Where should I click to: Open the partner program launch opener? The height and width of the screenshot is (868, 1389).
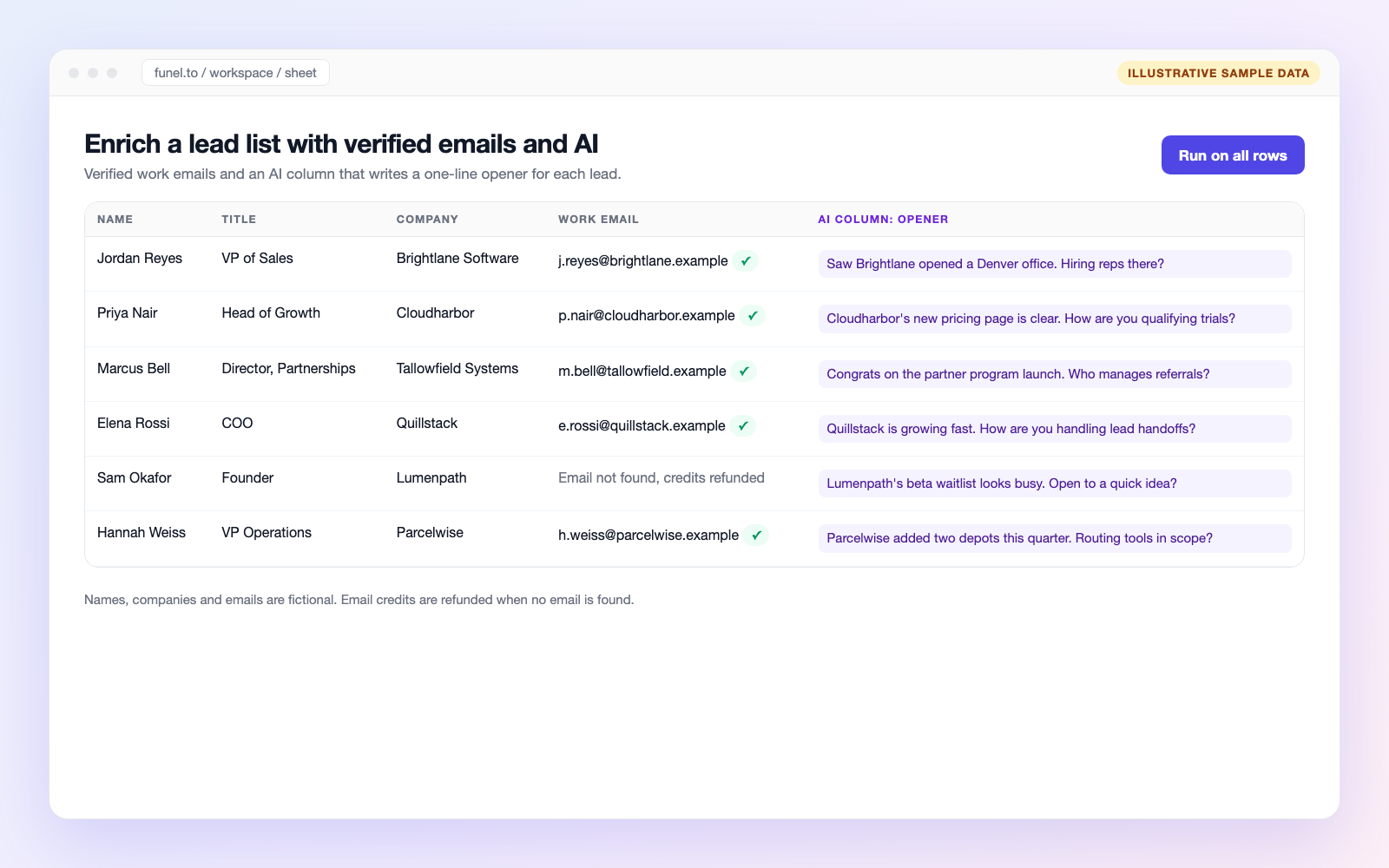click(x=1055, y=374)
